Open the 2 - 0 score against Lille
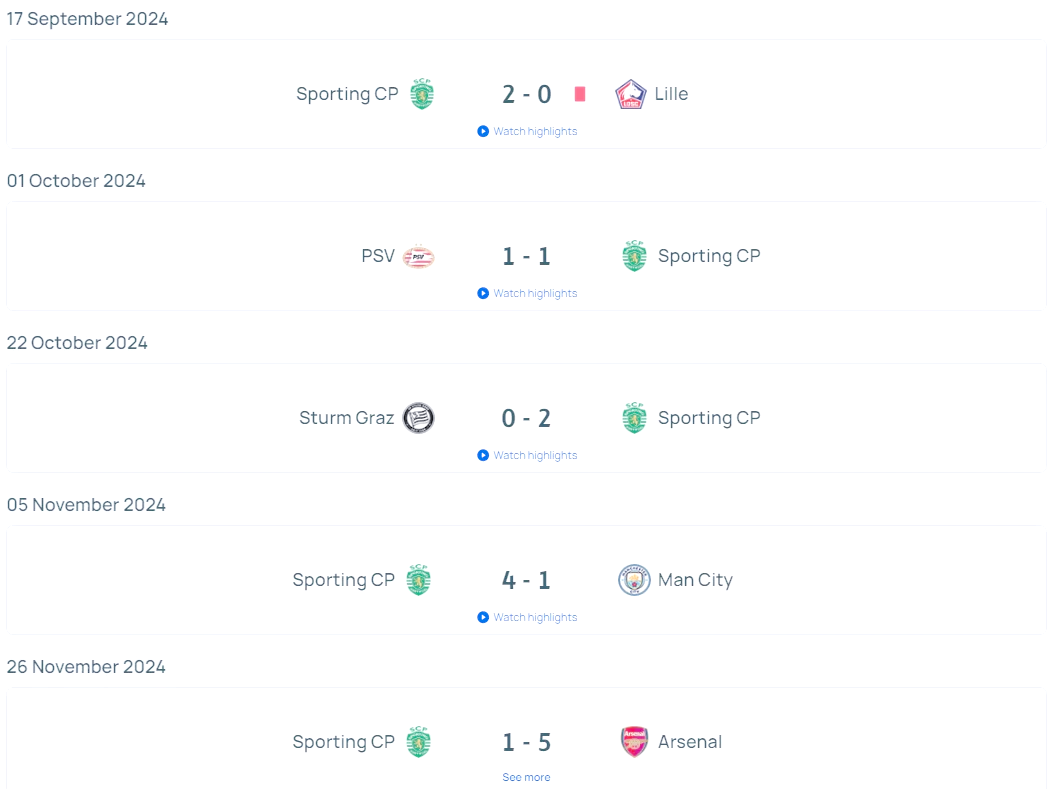 pyautogui.click(x=527, y=94)
